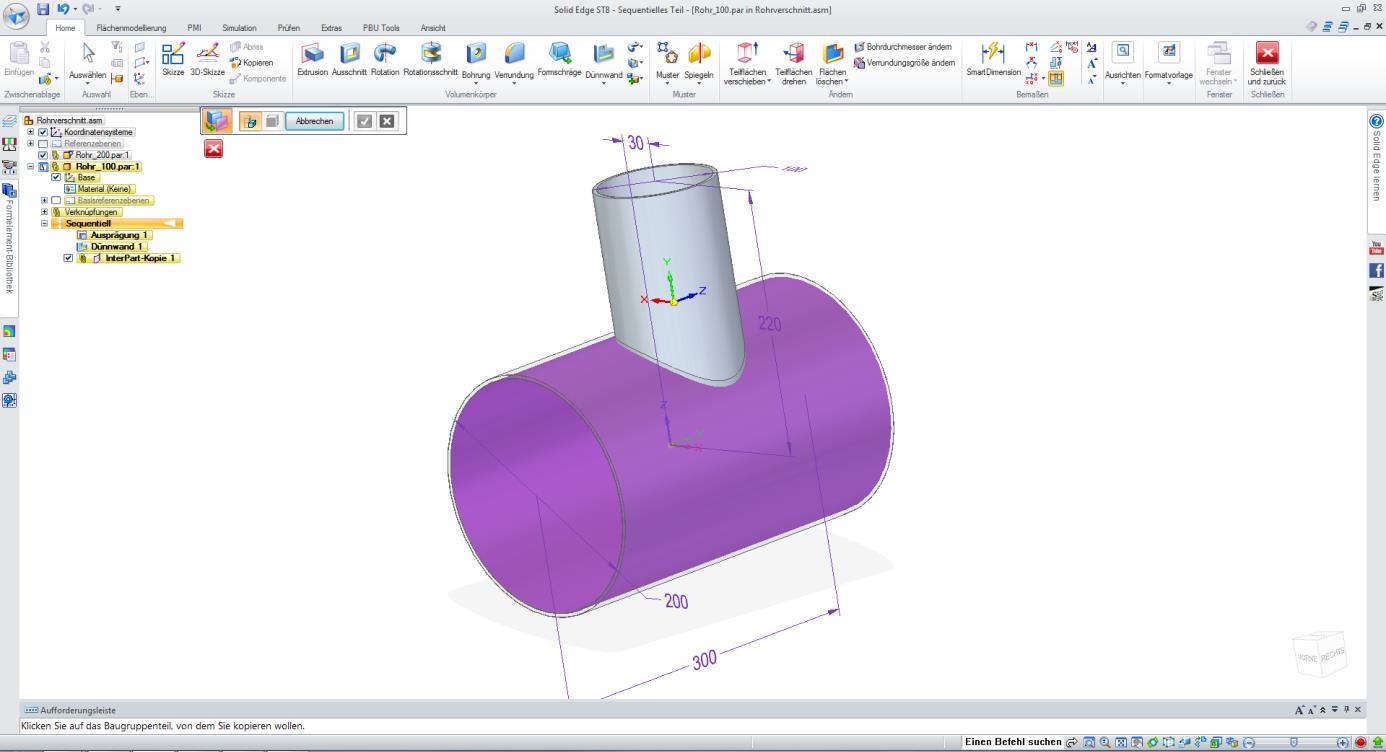The height and width of the screenshot is (752, 1386).
Task: Click the Abbrechen button
Action: [x=315, y=121]
